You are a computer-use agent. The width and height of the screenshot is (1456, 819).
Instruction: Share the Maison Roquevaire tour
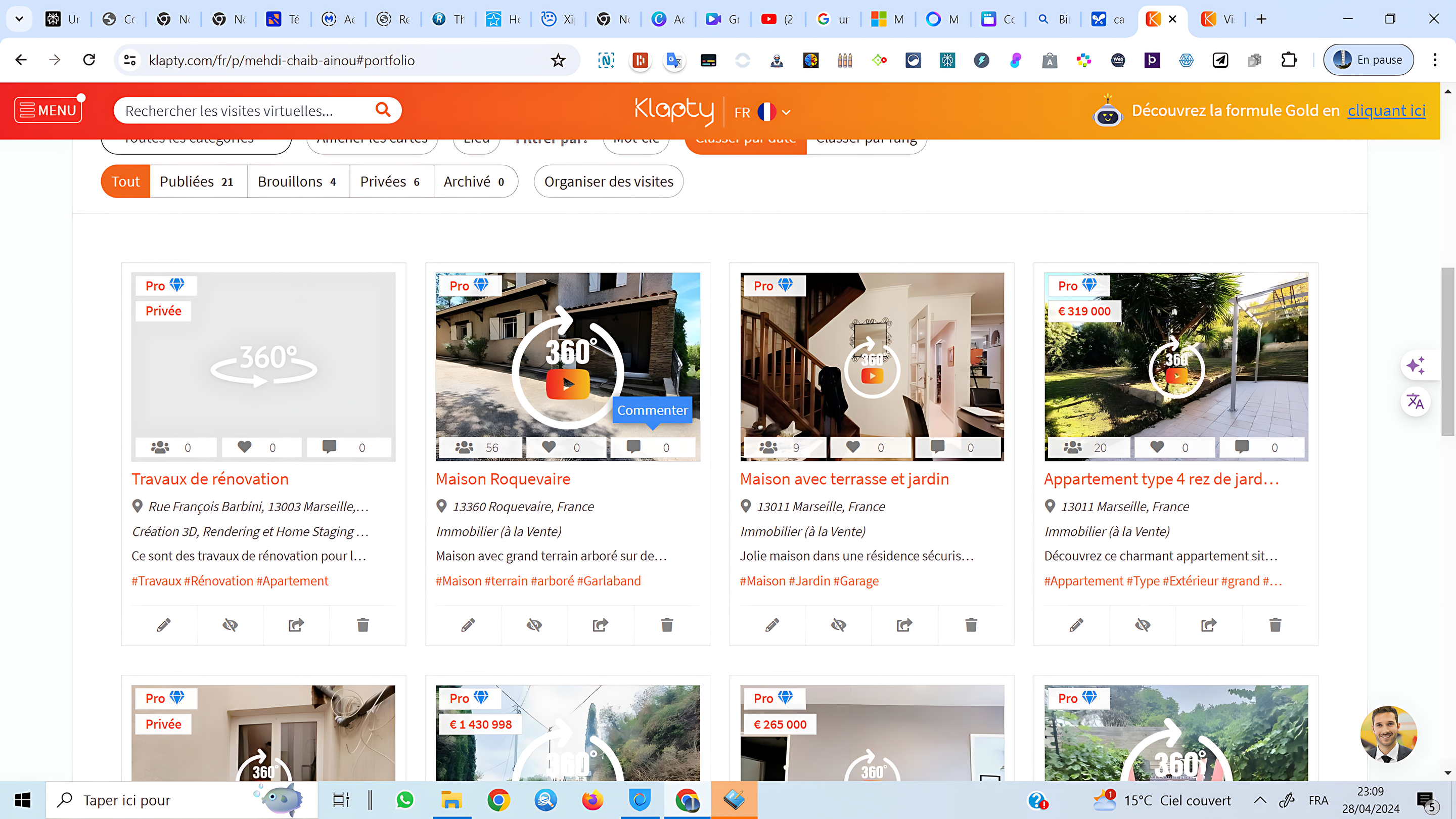[600, 624]
